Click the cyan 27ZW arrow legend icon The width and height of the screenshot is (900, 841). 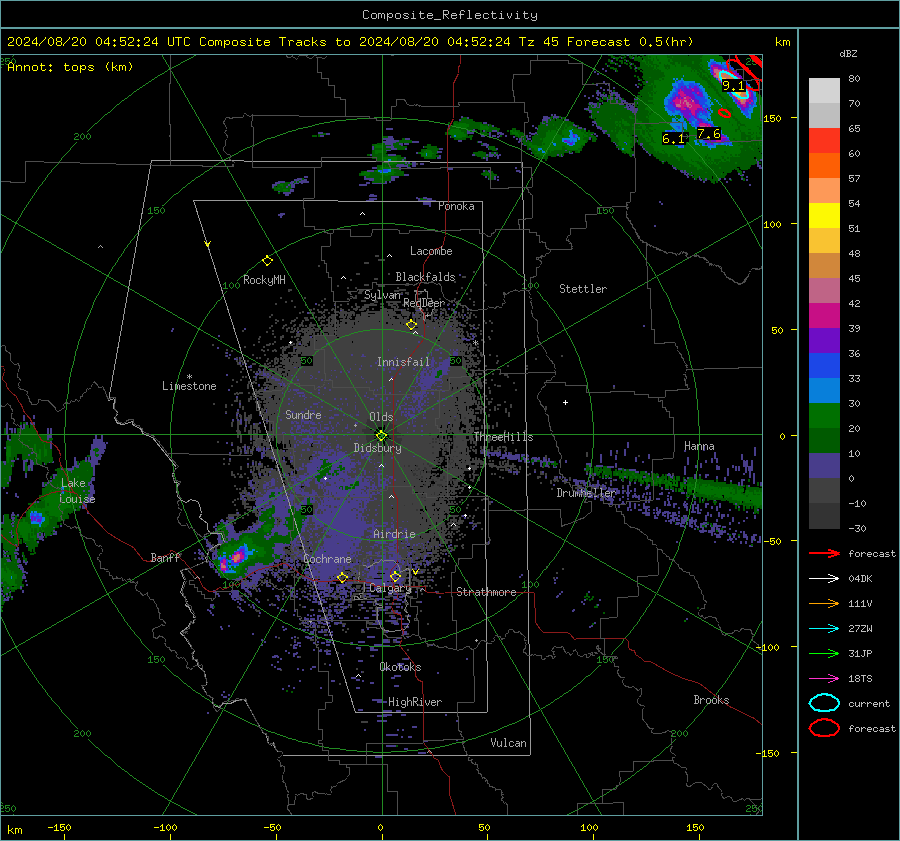point(824,628)
